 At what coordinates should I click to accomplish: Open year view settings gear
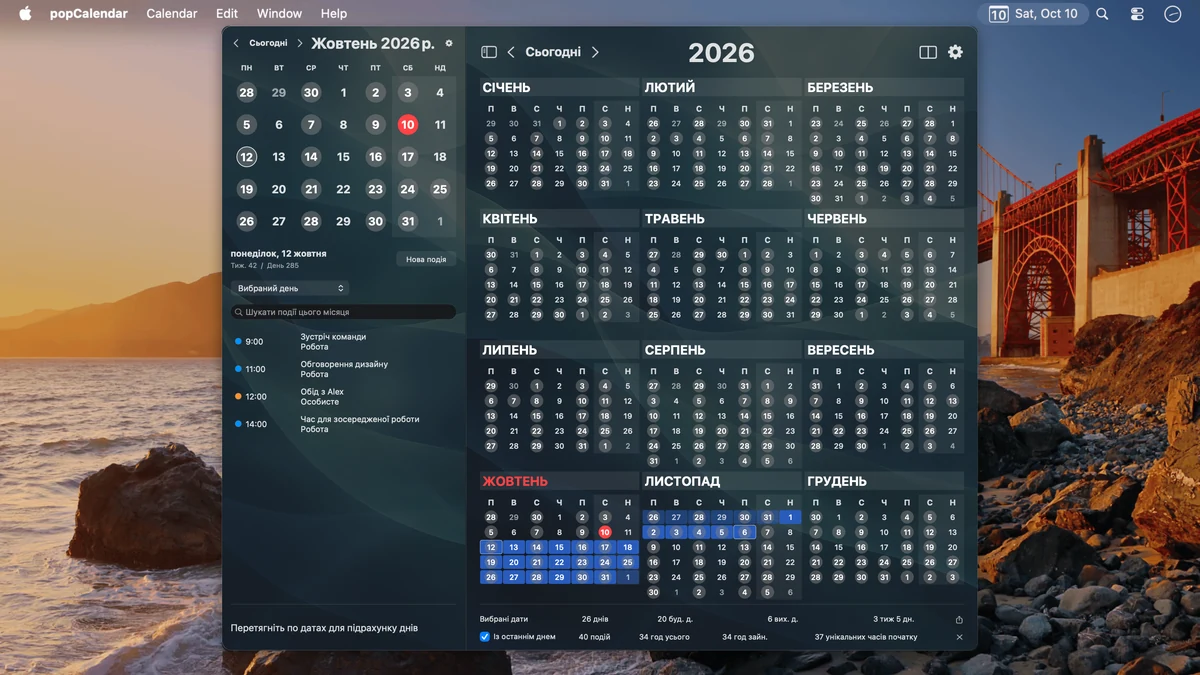tap(955, 52)
